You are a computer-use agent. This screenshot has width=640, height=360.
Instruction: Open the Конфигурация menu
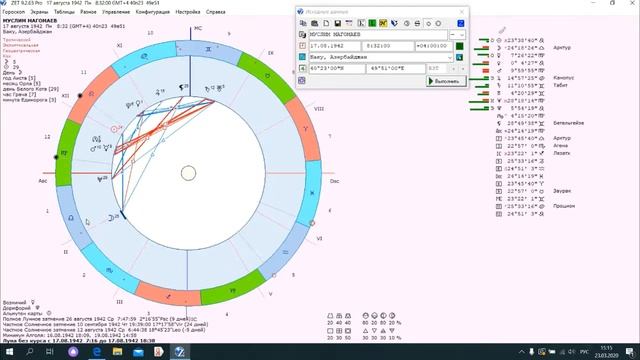(x=153, y=12)
